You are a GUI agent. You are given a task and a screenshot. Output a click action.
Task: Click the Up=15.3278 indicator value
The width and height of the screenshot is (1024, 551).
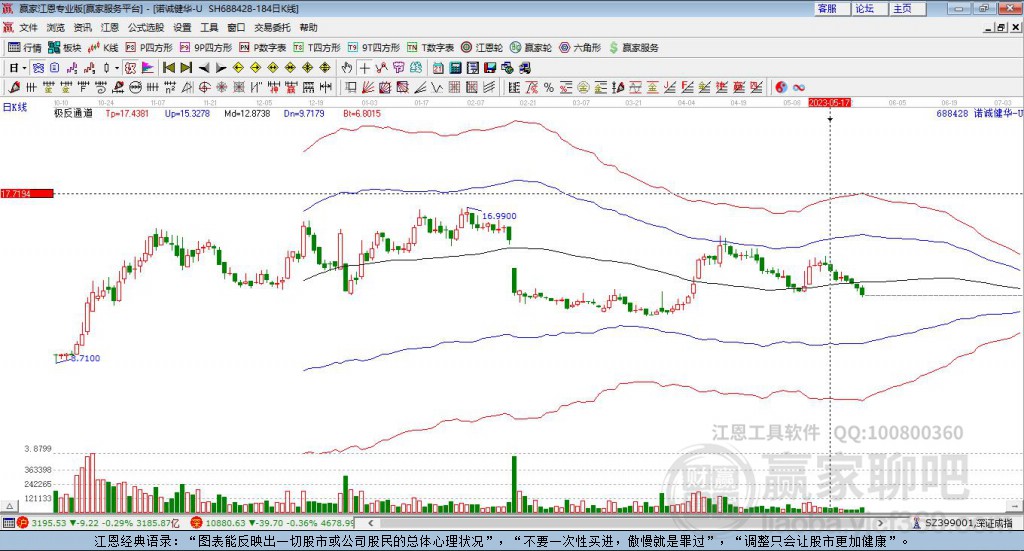tap(187, 113)
